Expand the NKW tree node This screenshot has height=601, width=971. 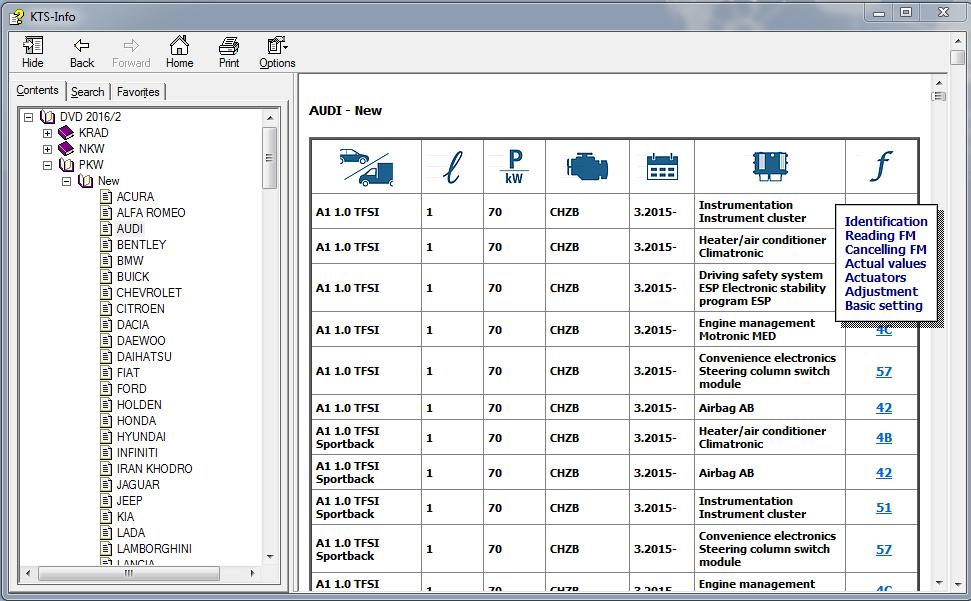pyautogui.click(x=47, y=149)
